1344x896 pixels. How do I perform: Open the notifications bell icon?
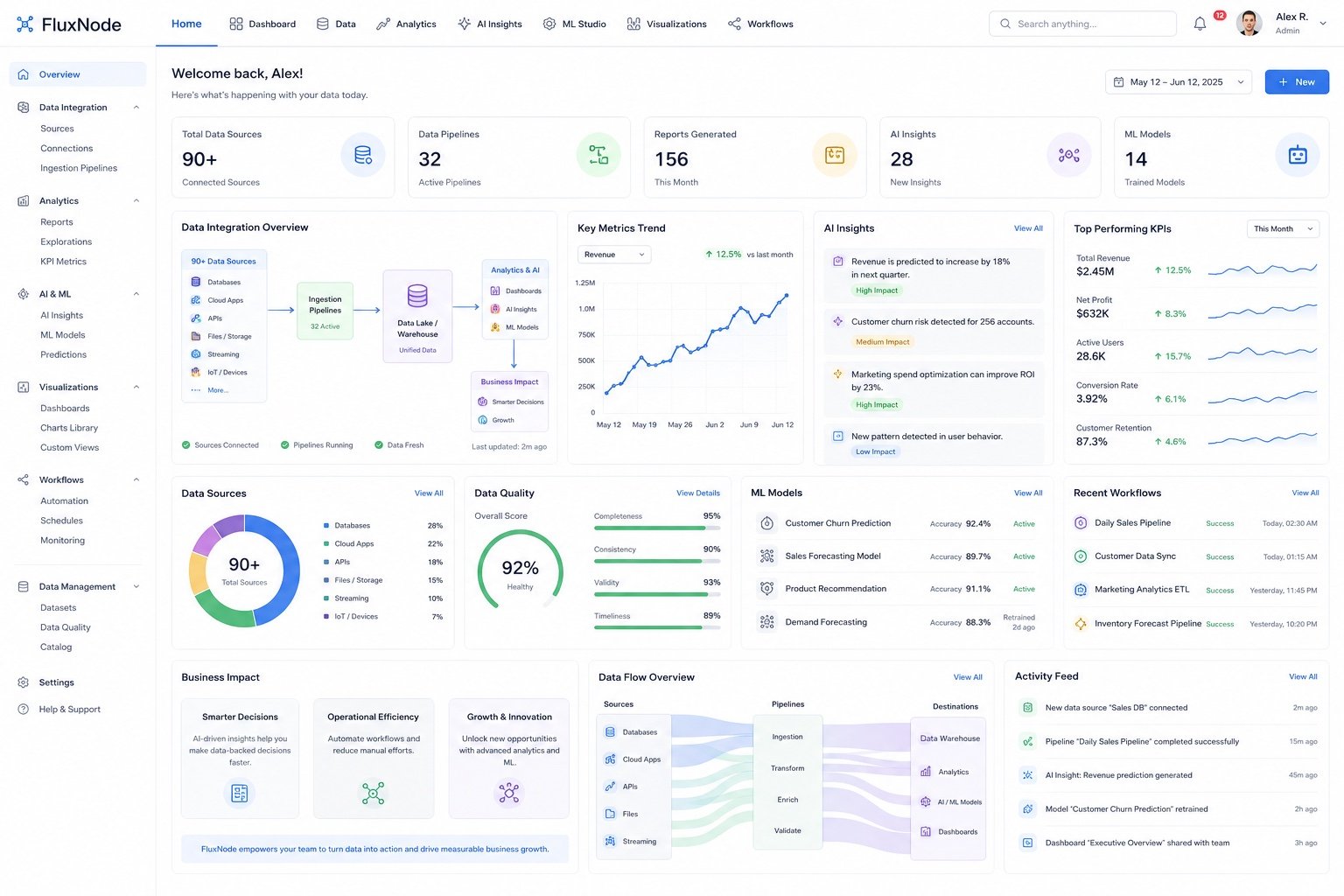pyautogui.click(x=1200, y=24)
